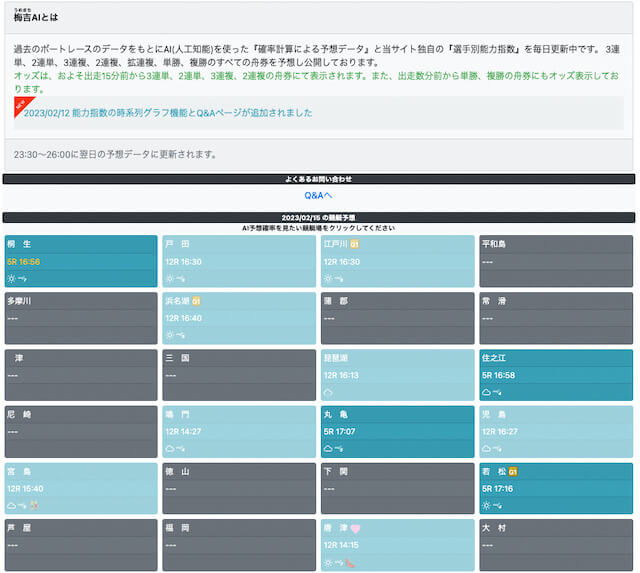Click 5R 16:58 race time in 住之江
Viewport: 640px width, 573px height.
point(498,375)
